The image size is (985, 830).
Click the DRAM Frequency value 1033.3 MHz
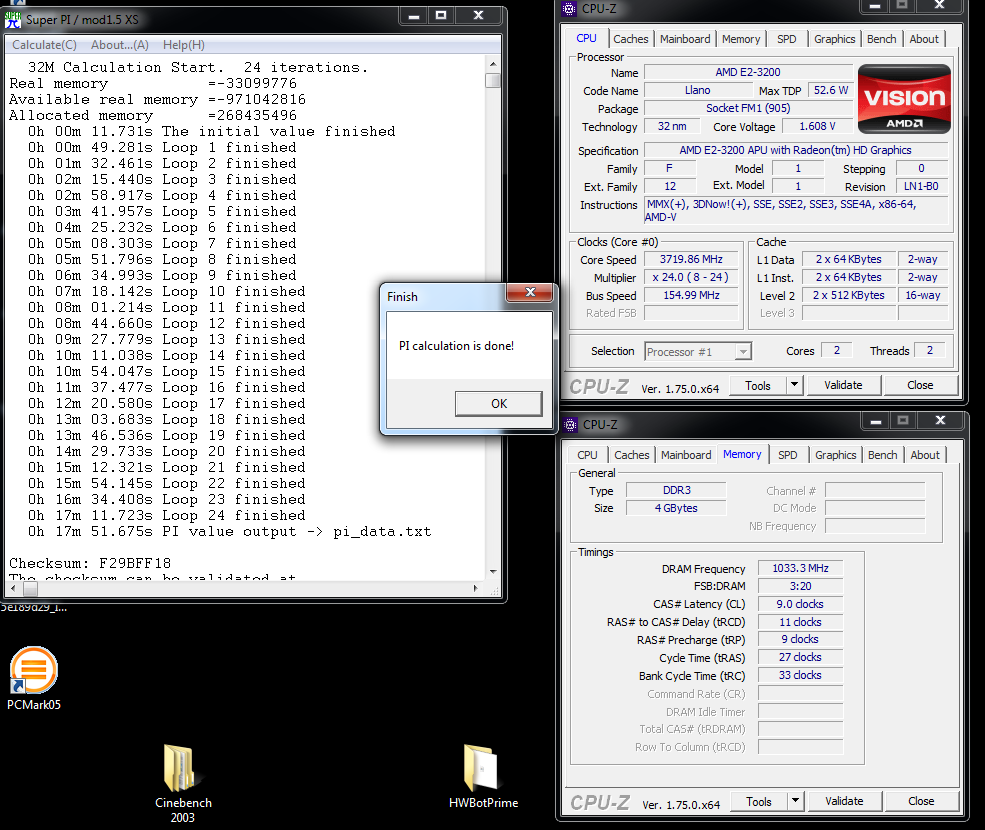800,568
